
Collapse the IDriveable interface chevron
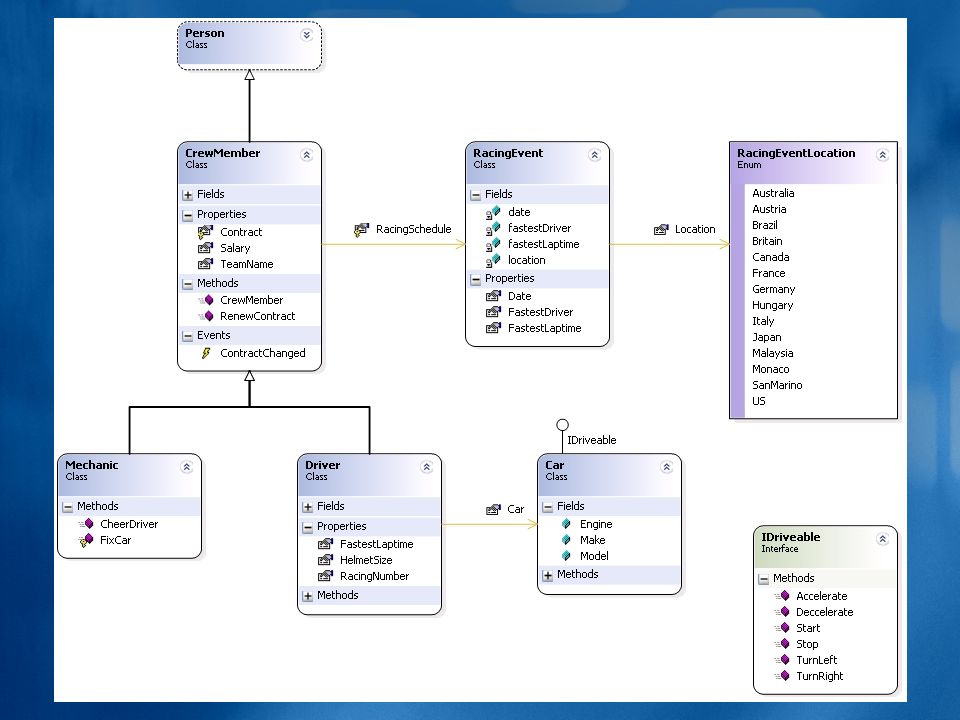882,539
